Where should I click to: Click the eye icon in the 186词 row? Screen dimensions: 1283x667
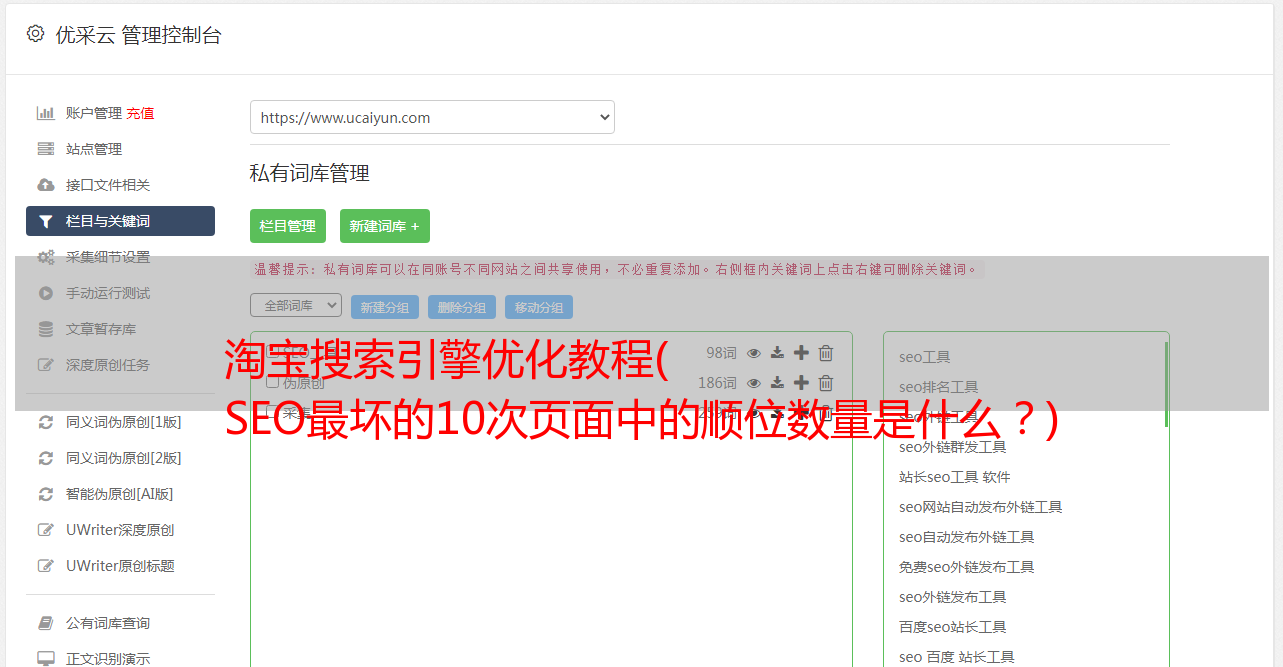coord(754,383)
